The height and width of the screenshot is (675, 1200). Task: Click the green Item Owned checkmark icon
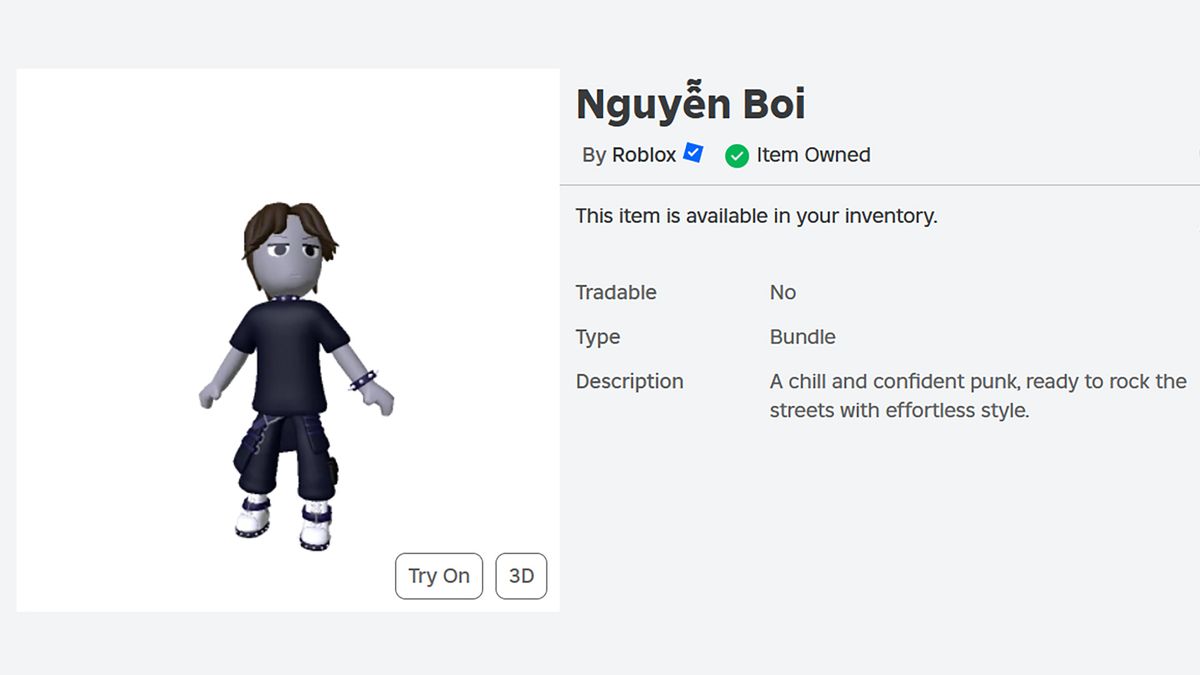(x=737, y=155)
